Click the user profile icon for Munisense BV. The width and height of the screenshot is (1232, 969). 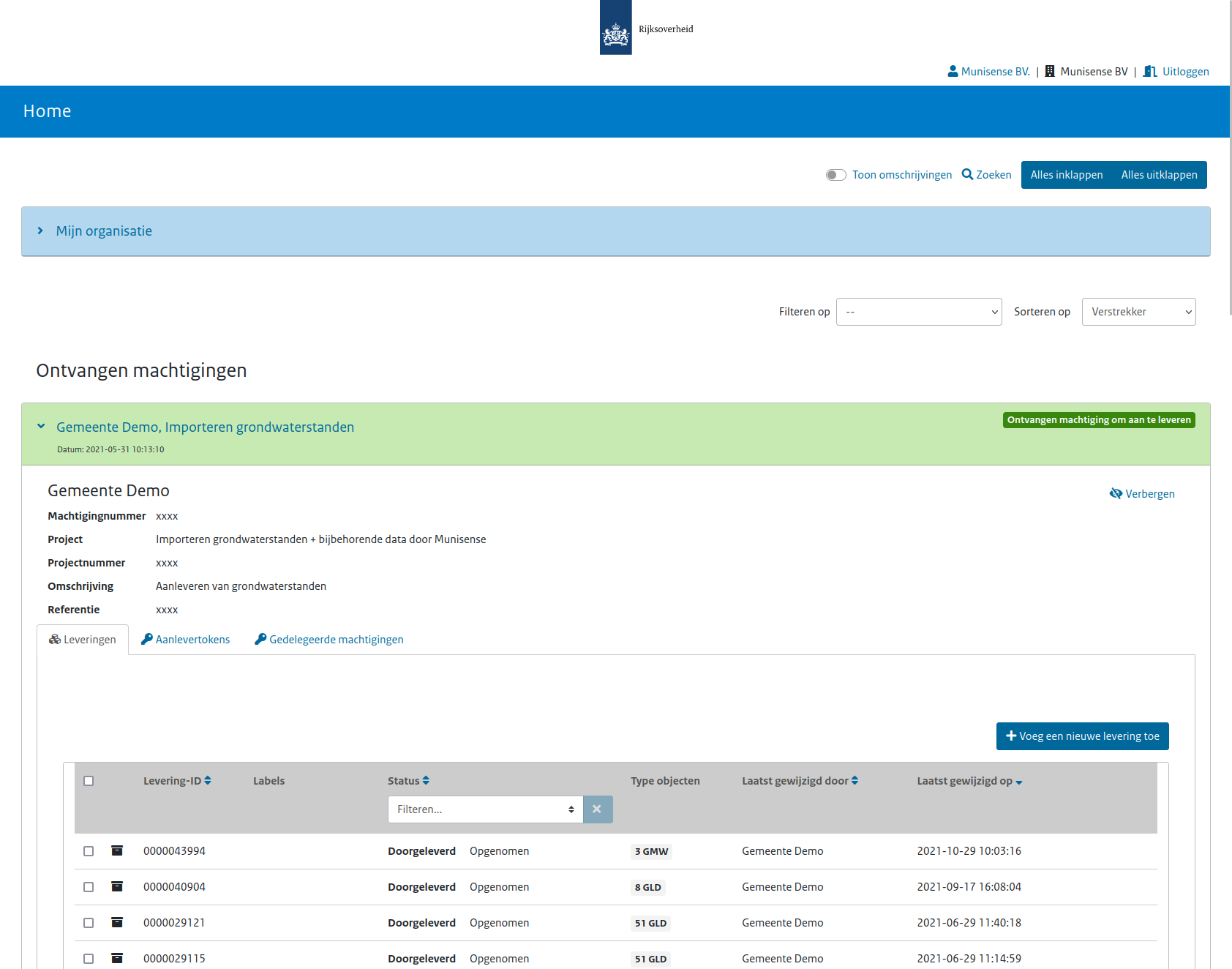pos(953,71)
